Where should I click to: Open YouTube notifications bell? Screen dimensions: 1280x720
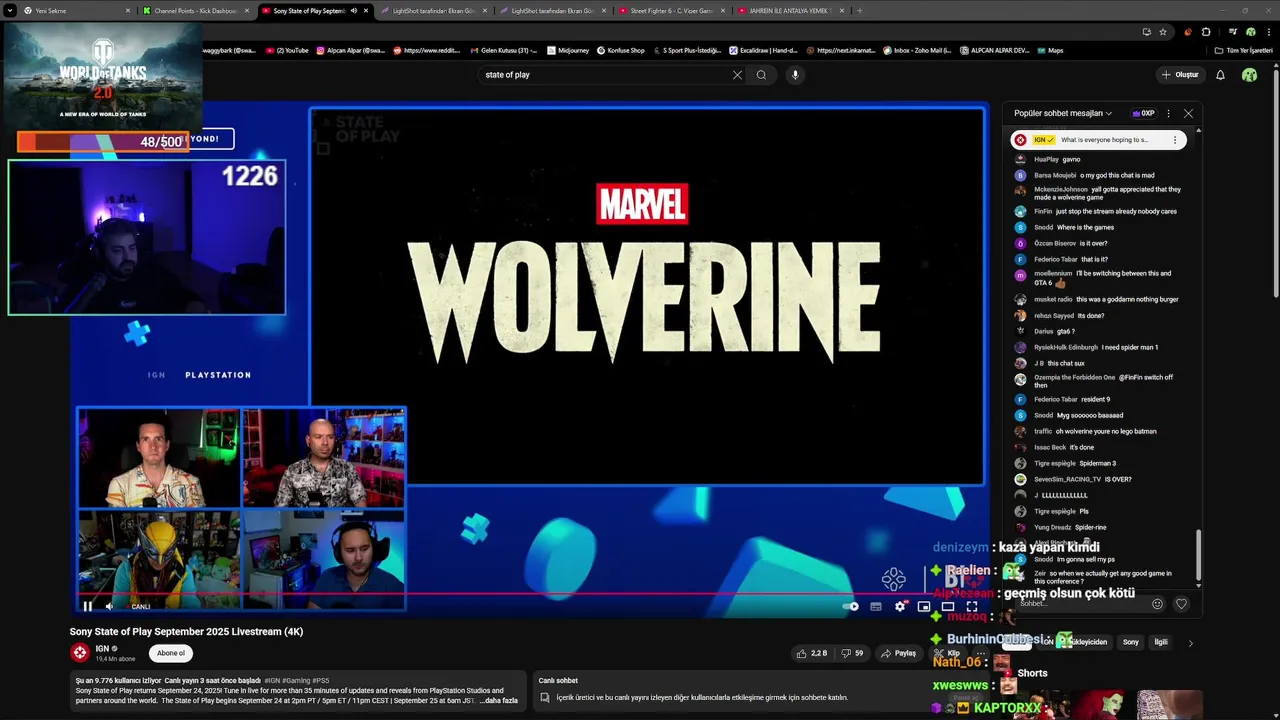[1220, 75]
